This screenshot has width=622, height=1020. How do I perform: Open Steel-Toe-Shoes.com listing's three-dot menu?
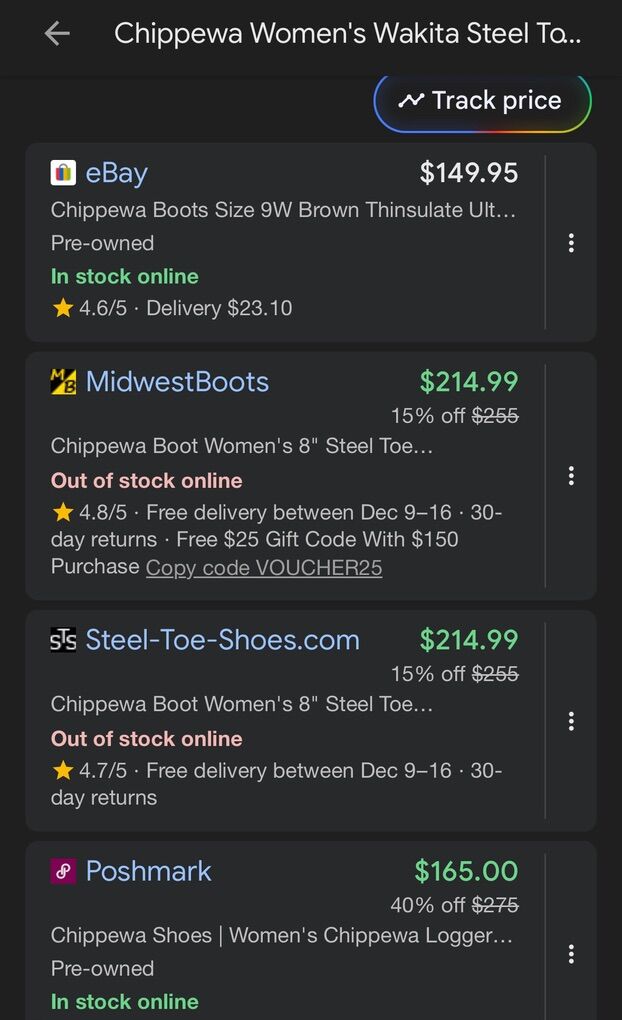(571, 721)
